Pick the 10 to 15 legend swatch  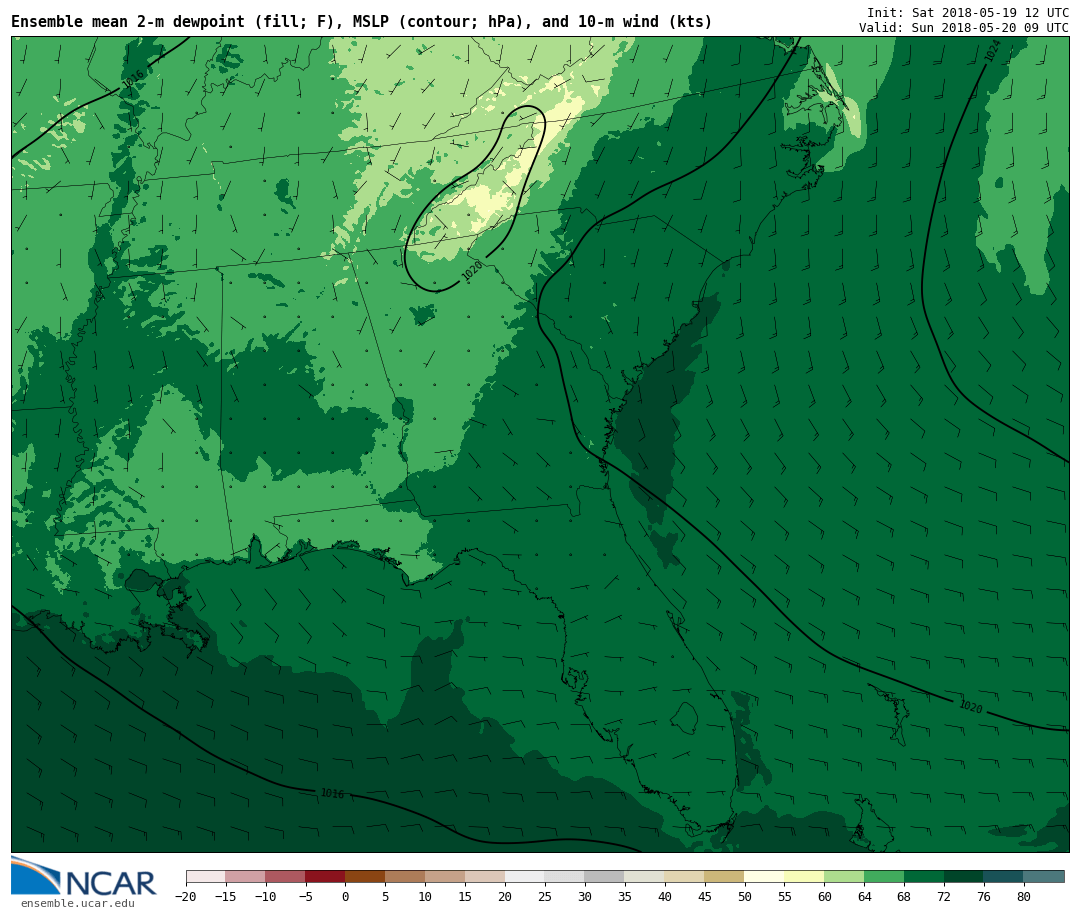tap(446, 877)
